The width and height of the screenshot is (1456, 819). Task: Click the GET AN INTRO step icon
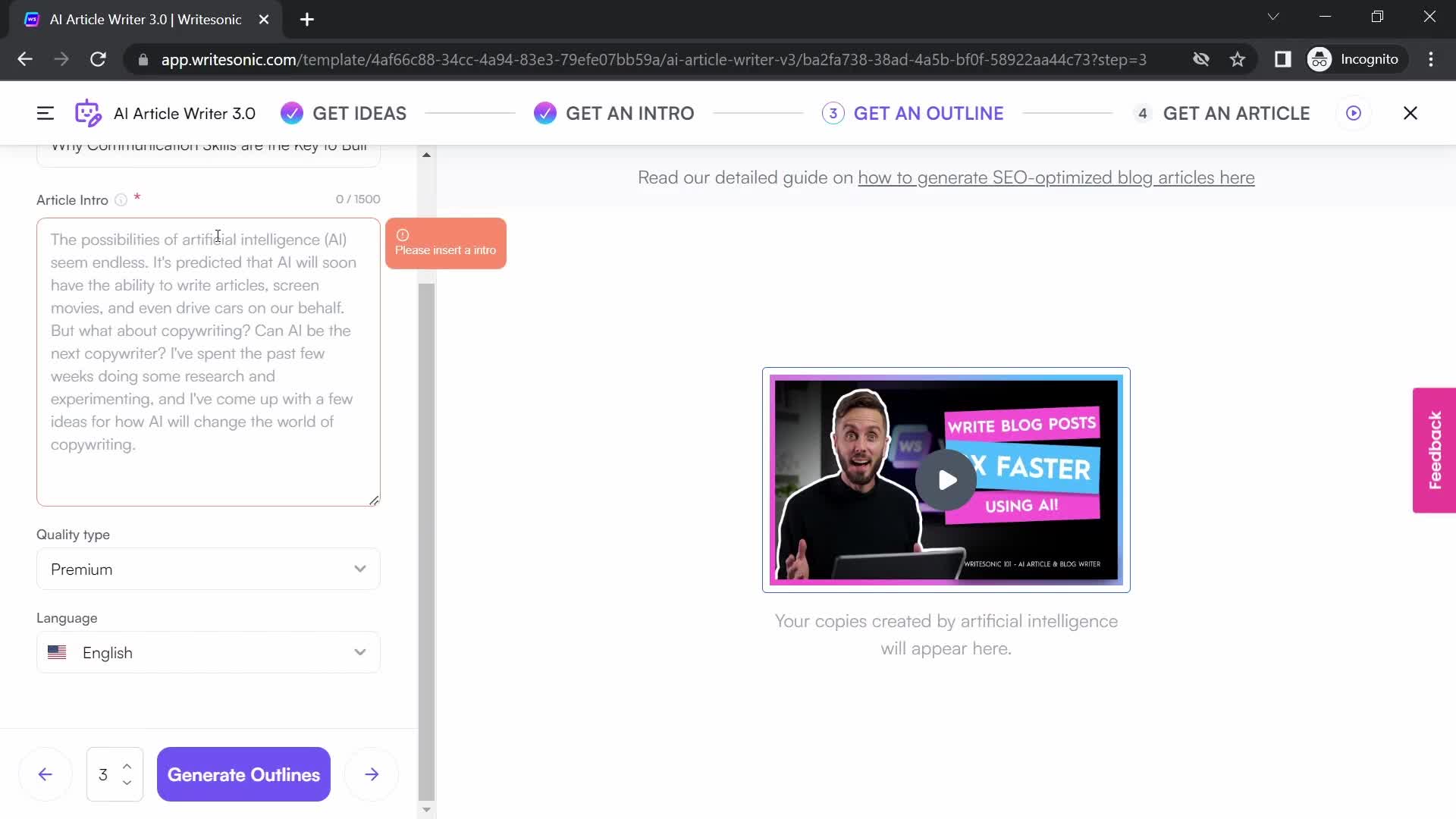pos(547,112)
